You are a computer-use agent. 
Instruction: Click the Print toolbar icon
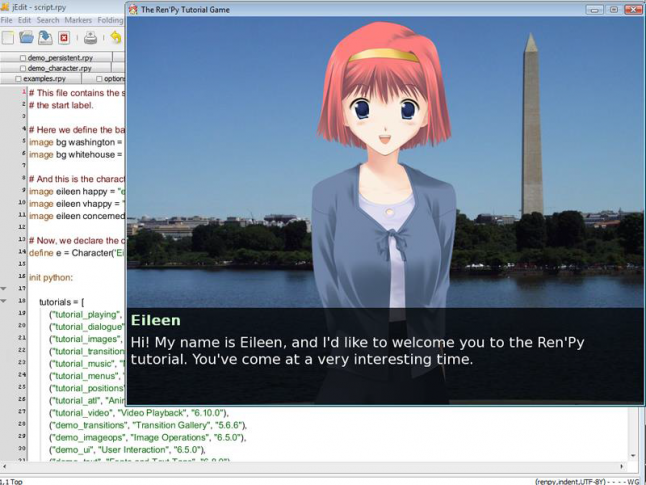90,38
